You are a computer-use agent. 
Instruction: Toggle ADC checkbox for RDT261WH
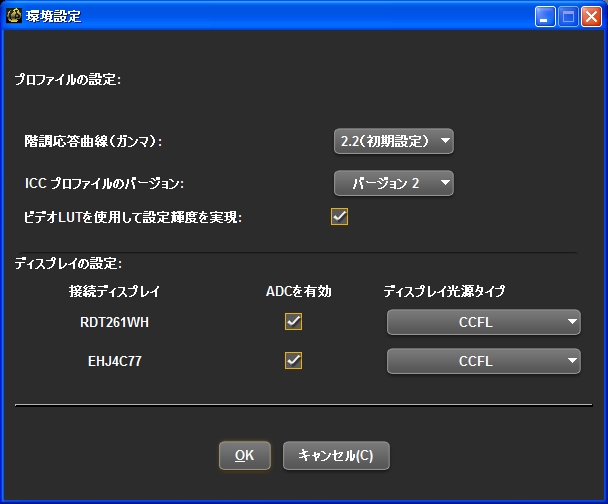294,322
